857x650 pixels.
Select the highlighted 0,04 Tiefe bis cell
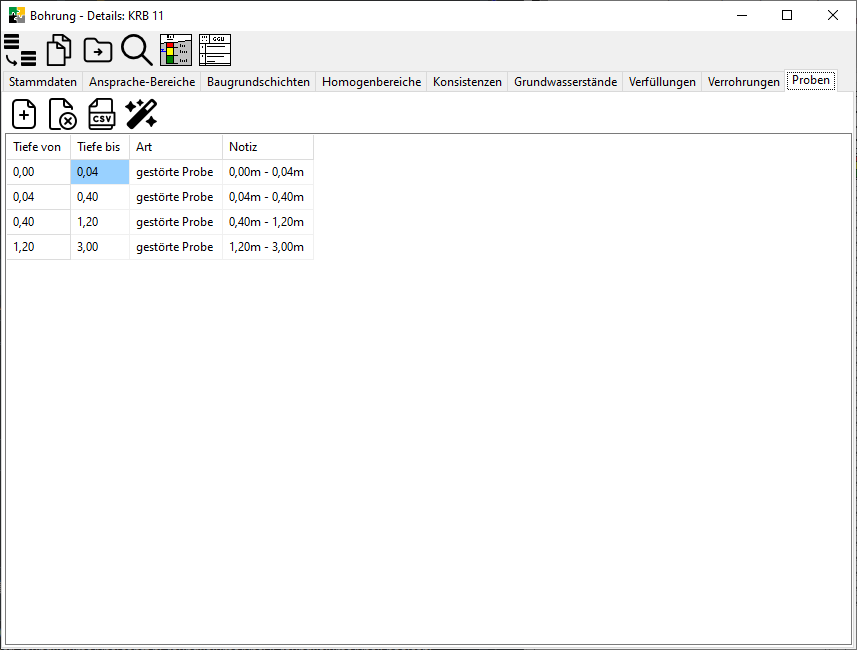tap(100, 172)
